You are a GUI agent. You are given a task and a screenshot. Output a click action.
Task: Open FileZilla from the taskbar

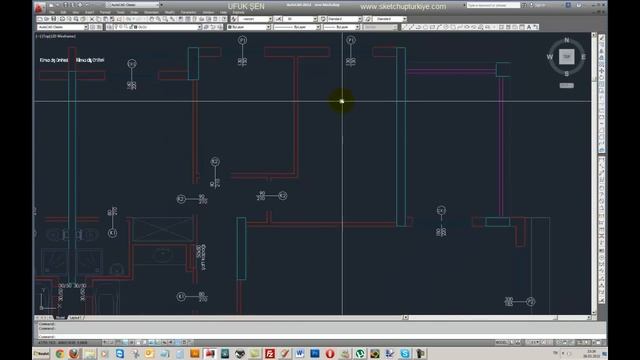point(270,353)
